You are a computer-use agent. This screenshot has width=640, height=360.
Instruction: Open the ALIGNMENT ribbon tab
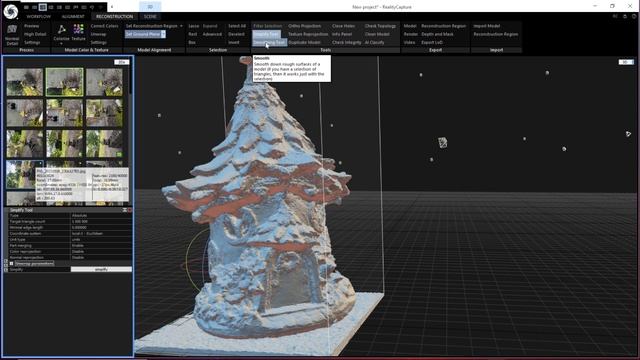(73, 17)
